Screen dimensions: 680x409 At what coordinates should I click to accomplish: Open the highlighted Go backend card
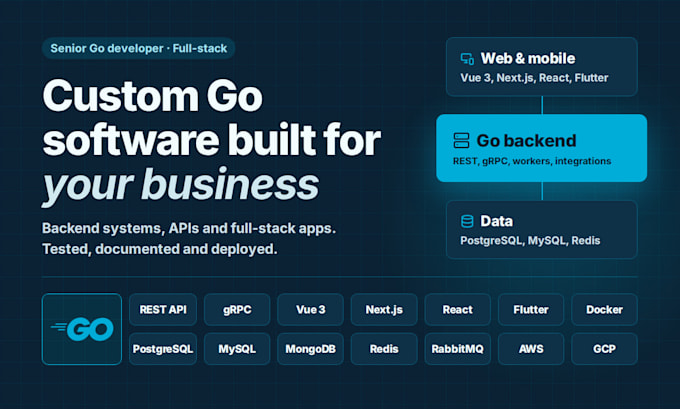click(542, 148)
